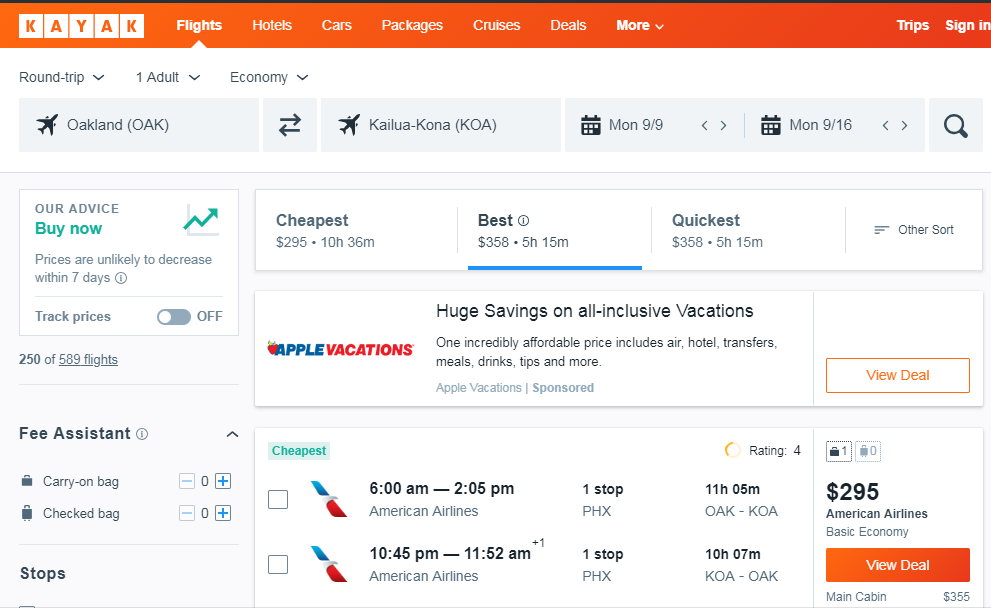The height and width of the screenshot is (610, 991).
Task: Click the price trend chart icon
Action: (202, 220)
